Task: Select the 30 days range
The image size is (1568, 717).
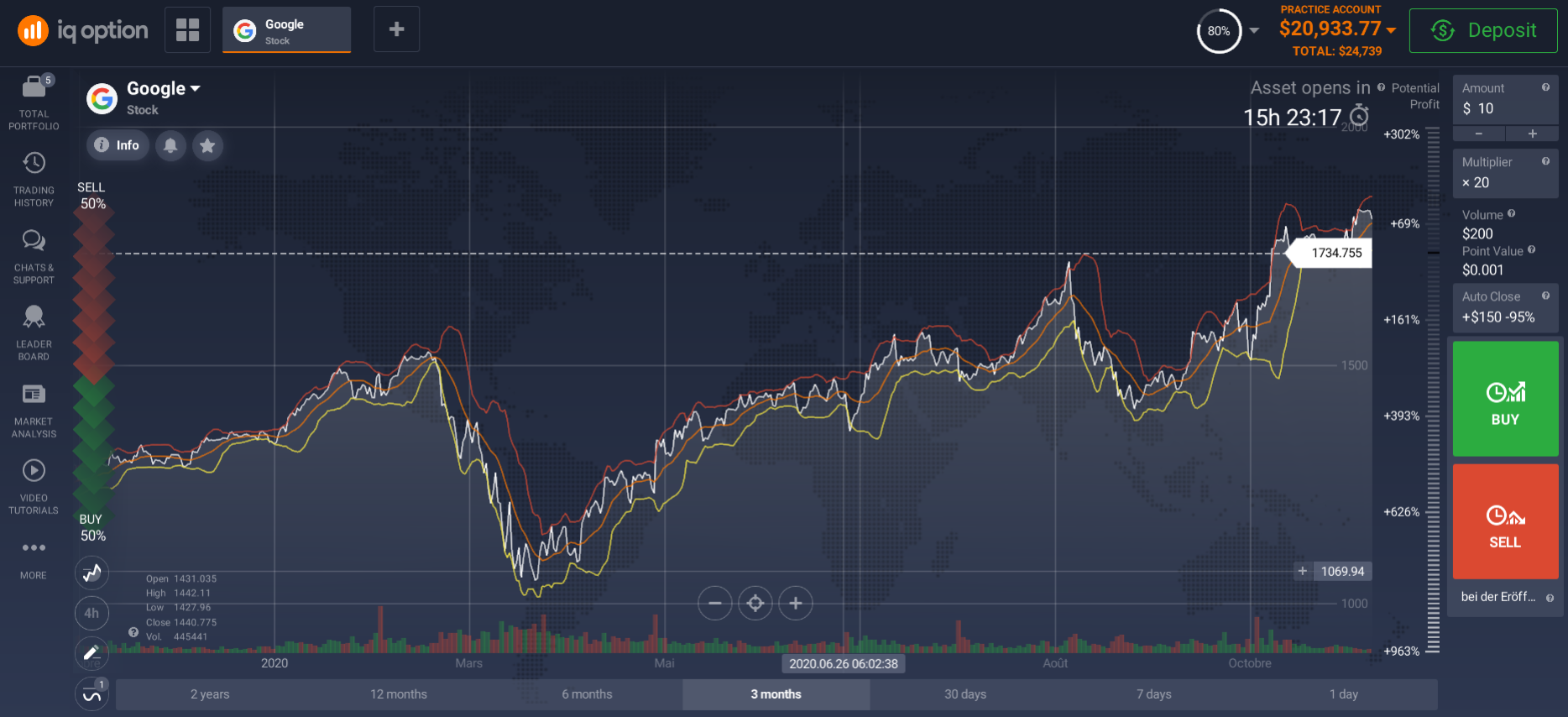Action: (965, 694)
